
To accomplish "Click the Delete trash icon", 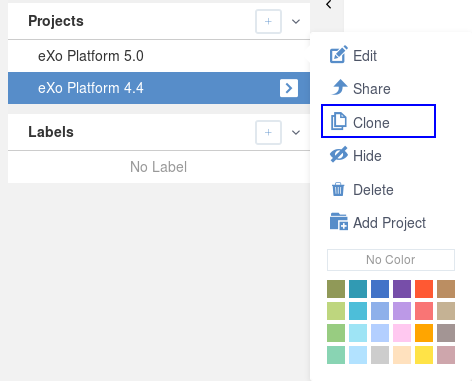I will coord(338,189).
